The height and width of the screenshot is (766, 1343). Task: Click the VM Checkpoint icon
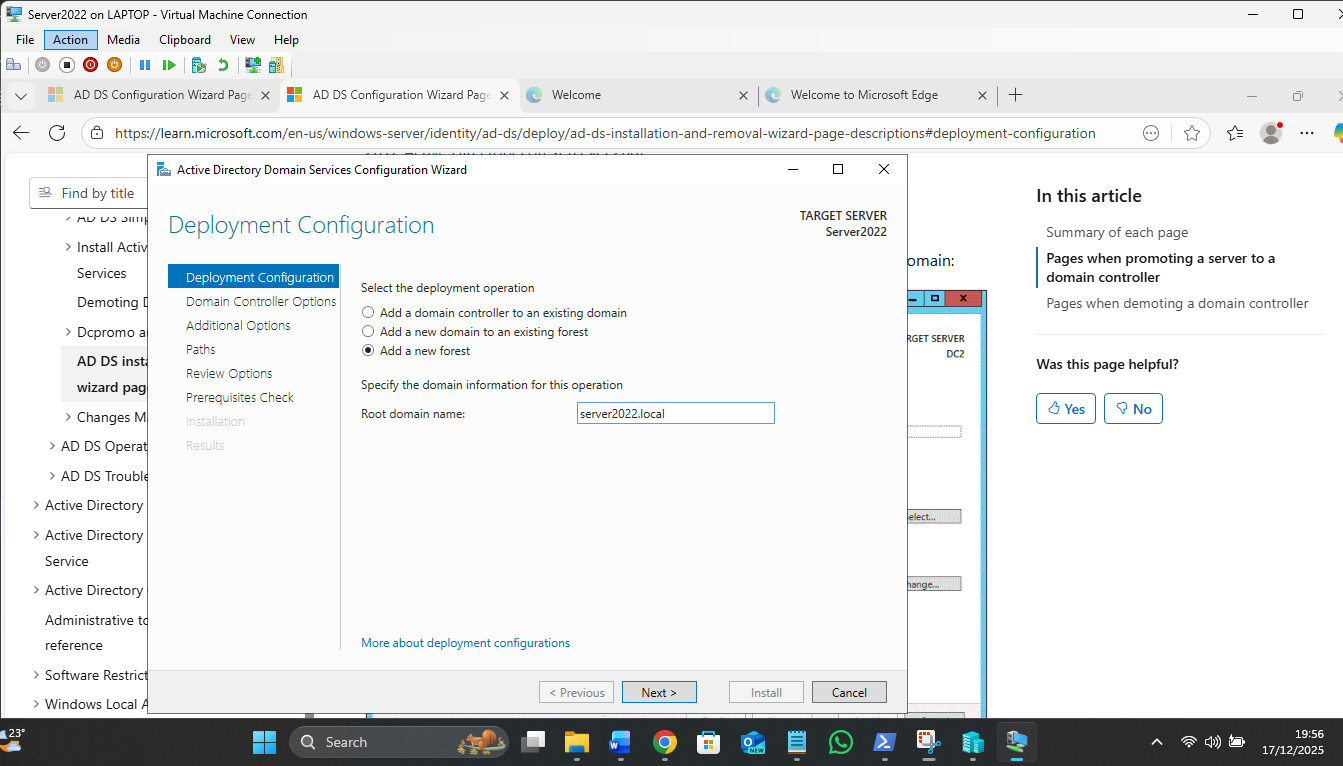click(198, 65)
